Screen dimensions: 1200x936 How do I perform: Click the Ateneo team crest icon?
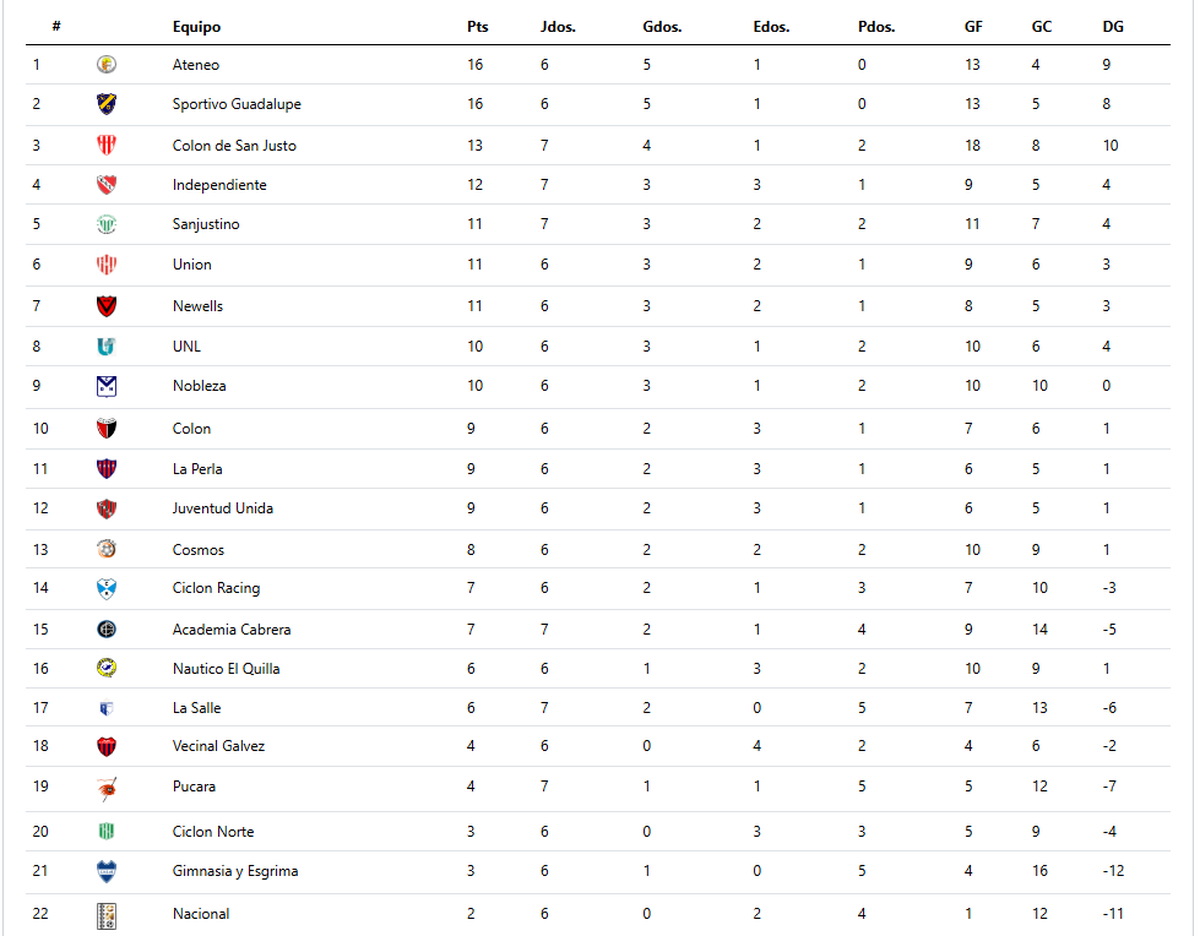click(x=106, y=65)
